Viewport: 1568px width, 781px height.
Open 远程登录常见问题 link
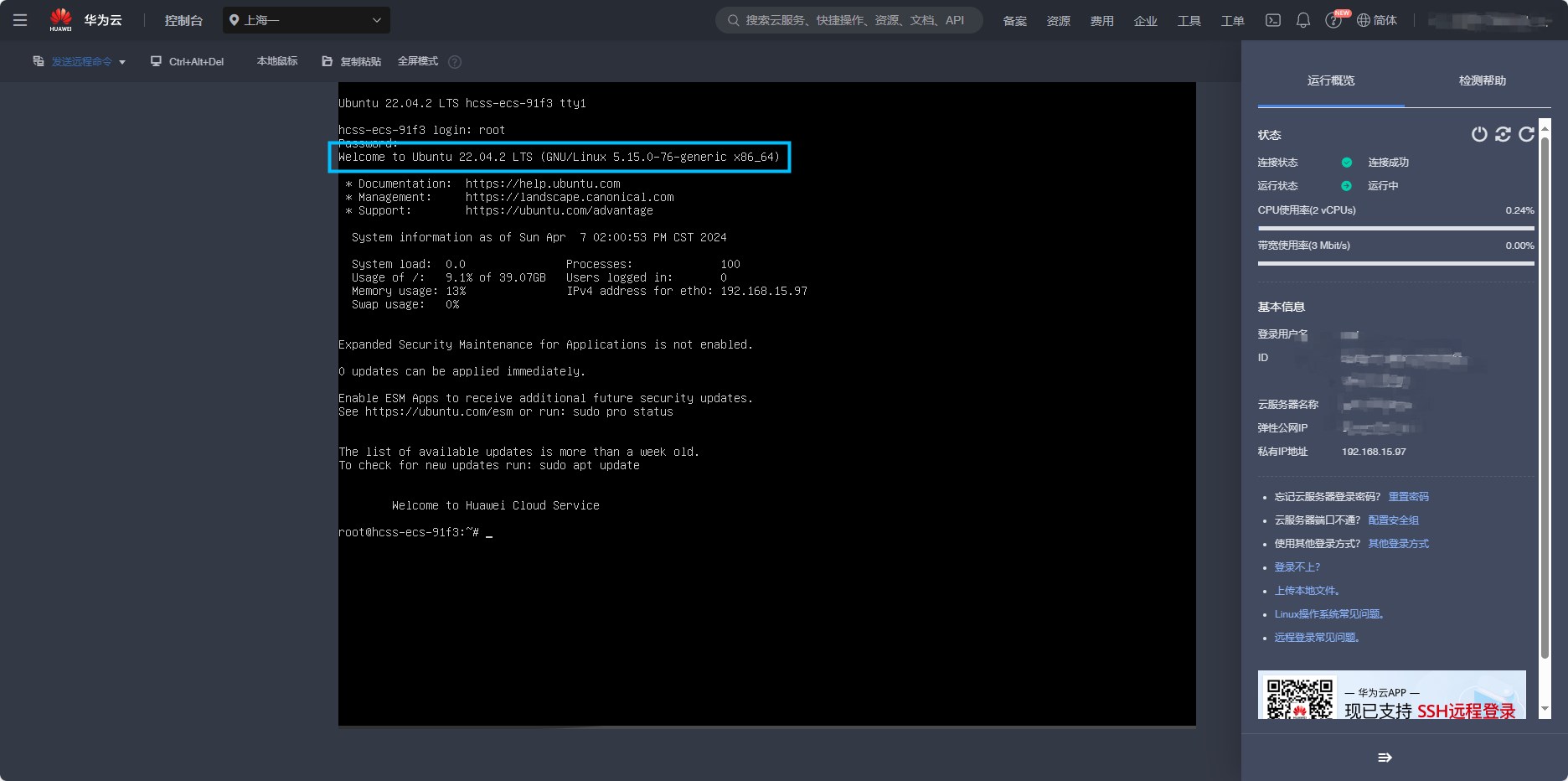(x=1318, y=638)
